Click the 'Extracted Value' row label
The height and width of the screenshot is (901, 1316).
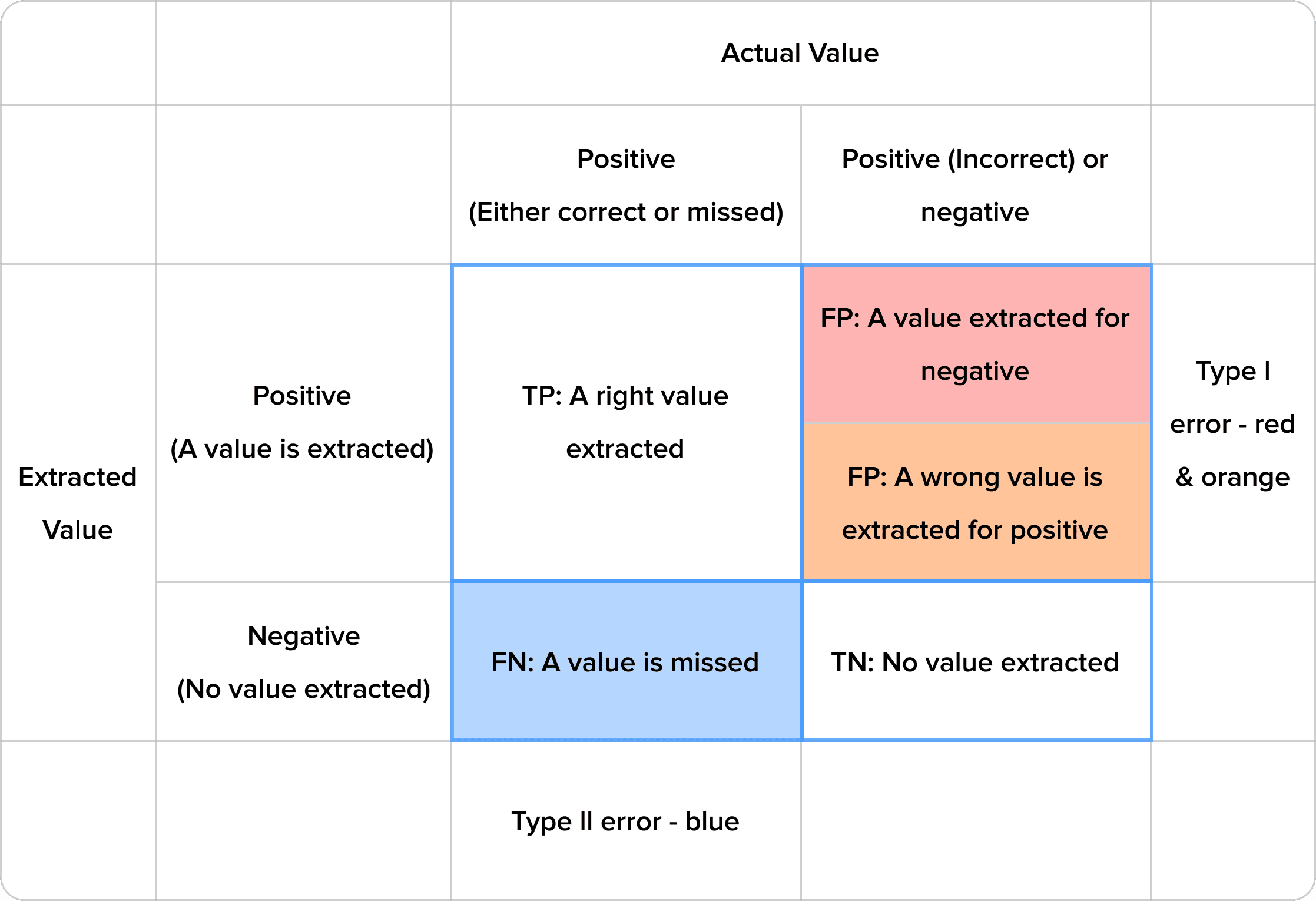tap(78, 502)
